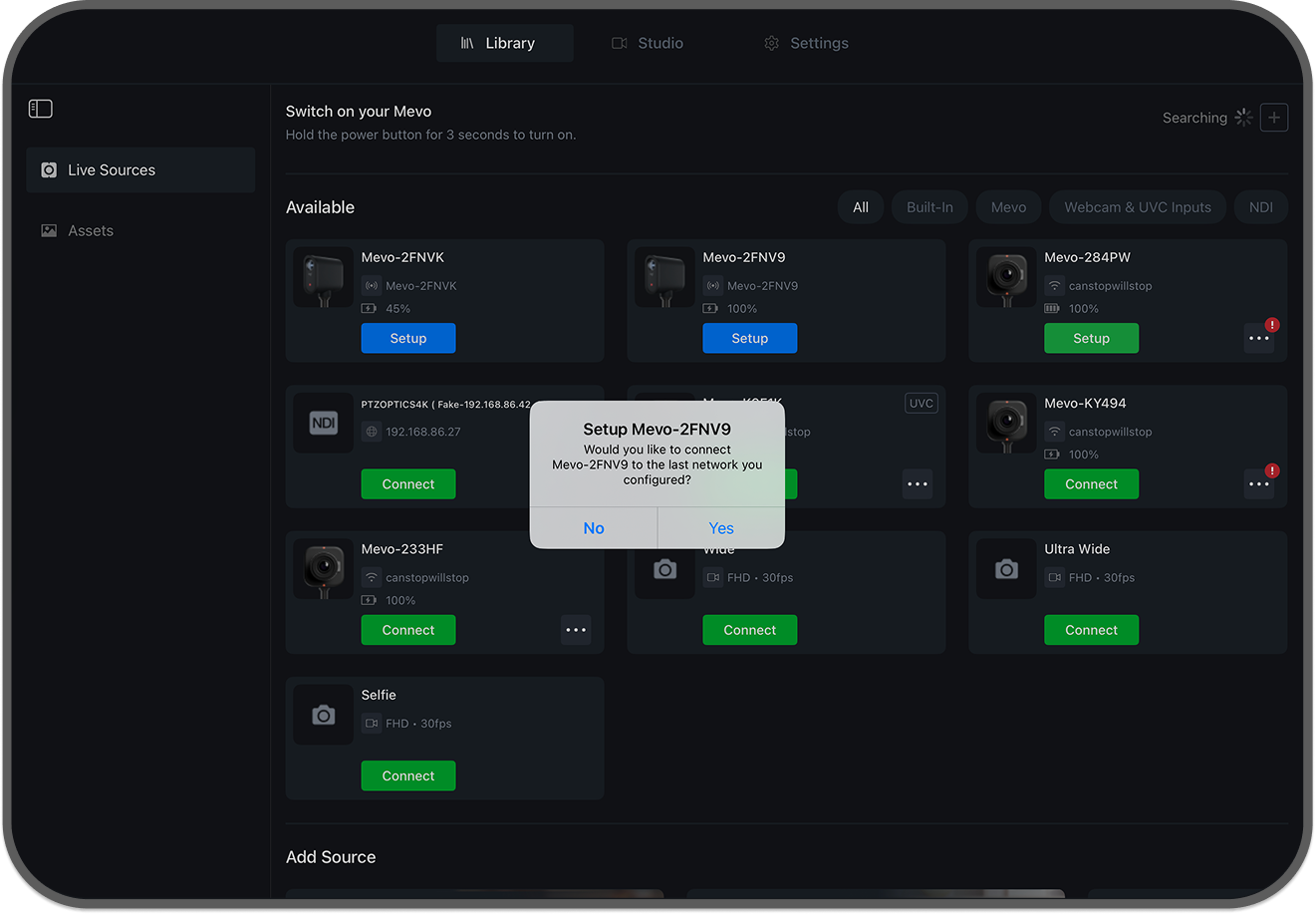
Task: Open more options for Mevo-284PW
Action: [1259, 338]
